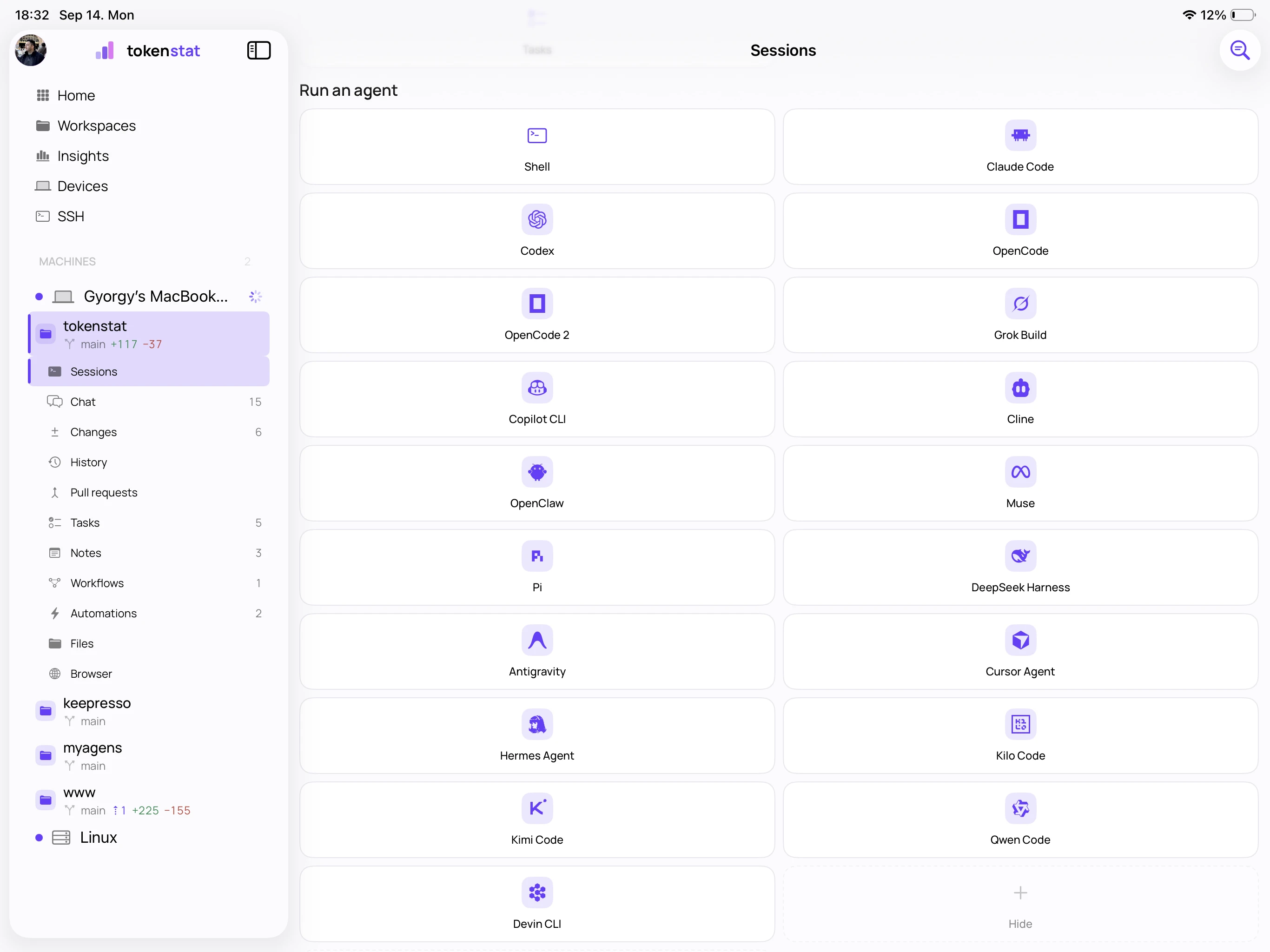Screen dimensions: 1270x952
Task: Launch the Shell terminal icon
Action: 537,136
